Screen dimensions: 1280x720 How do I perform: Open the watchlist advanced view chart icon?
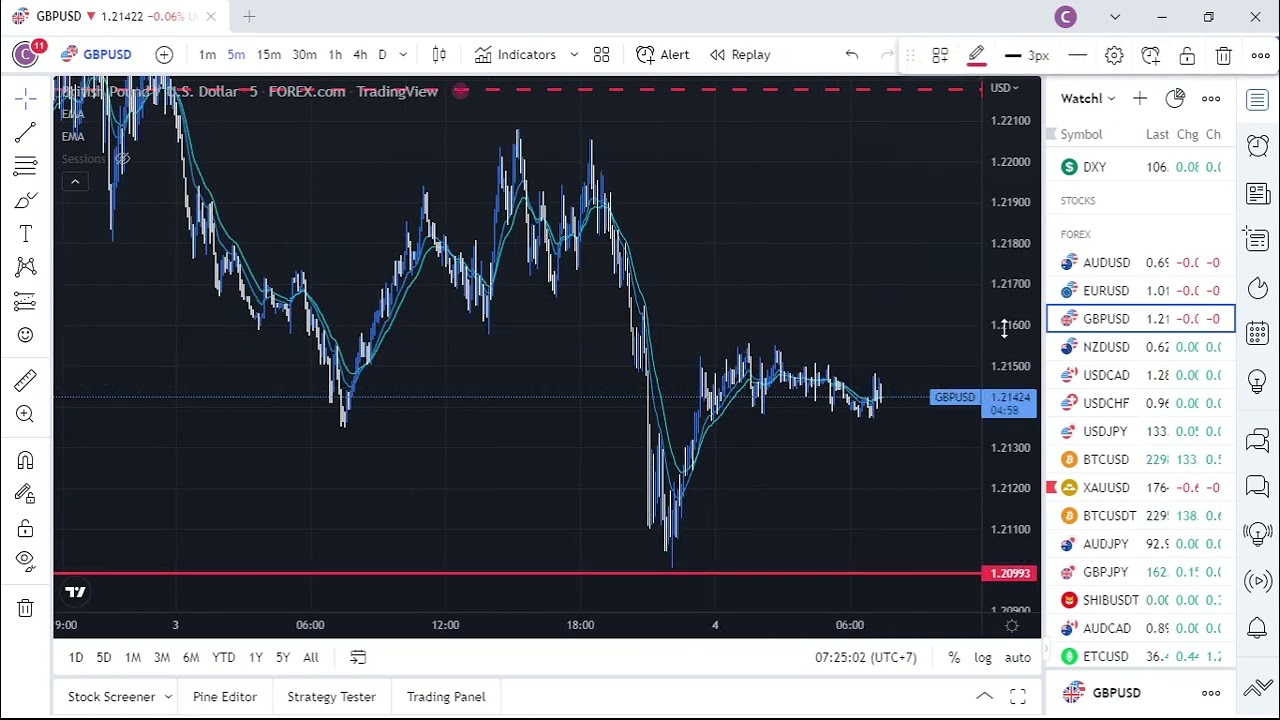[x=1175, y=98]
